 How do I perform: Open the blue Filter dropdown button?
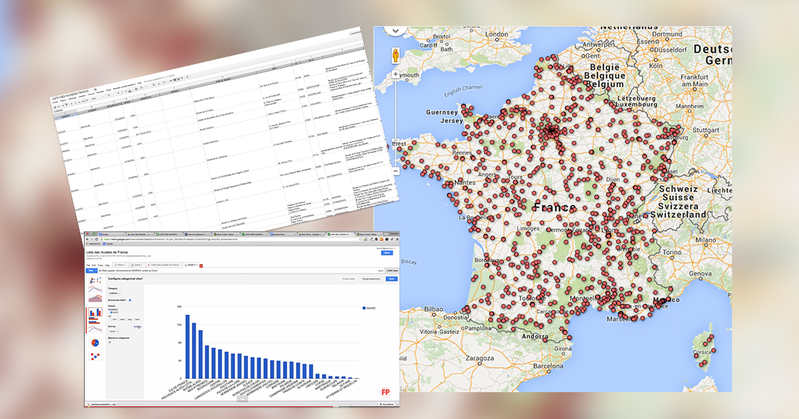point(92,271)
